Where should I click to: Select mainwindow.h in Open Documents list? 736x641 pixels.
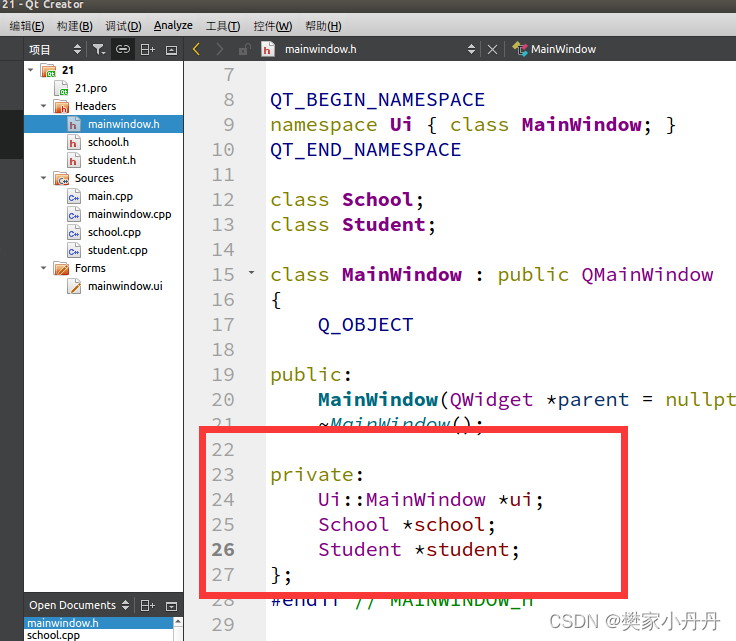pos(99,623)
